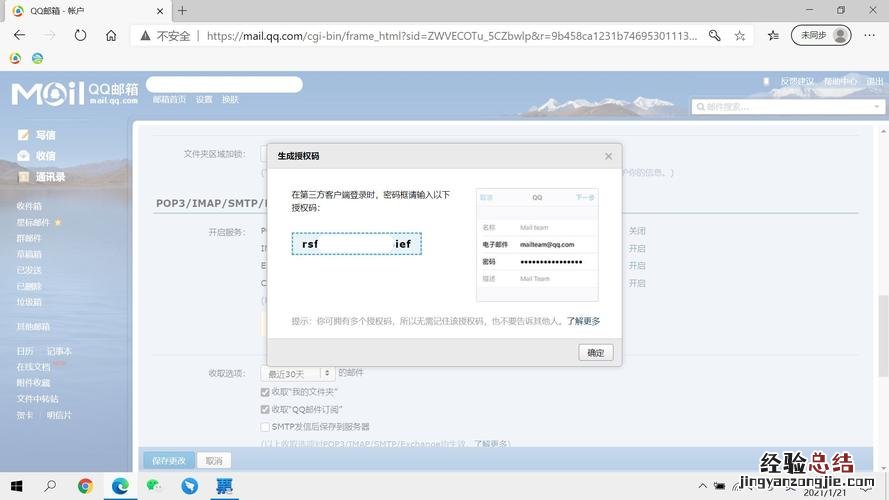Open the 记事本 notepad link
This screenshot has height=500, width=889.
[59, 351]
